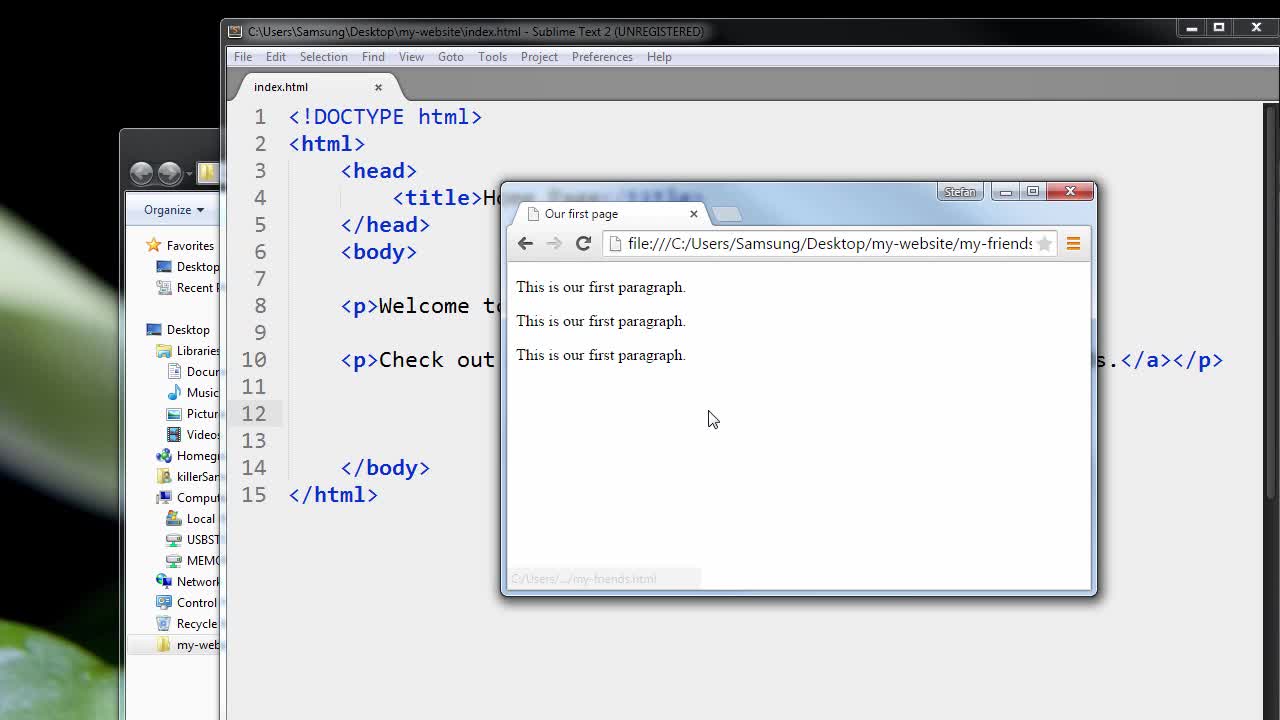1280x720 pixels.
Task: Open the Goto menu in Sublime Text
Action: [451, 57]
